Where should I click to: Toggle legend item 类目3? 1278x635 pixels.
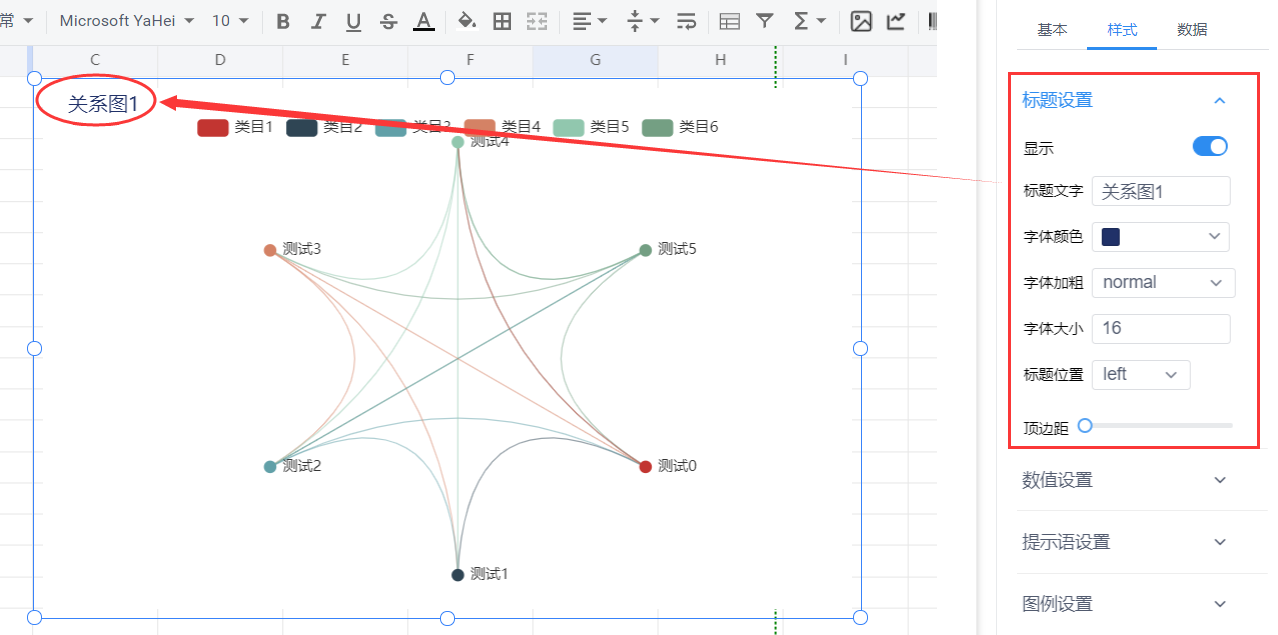413,127
